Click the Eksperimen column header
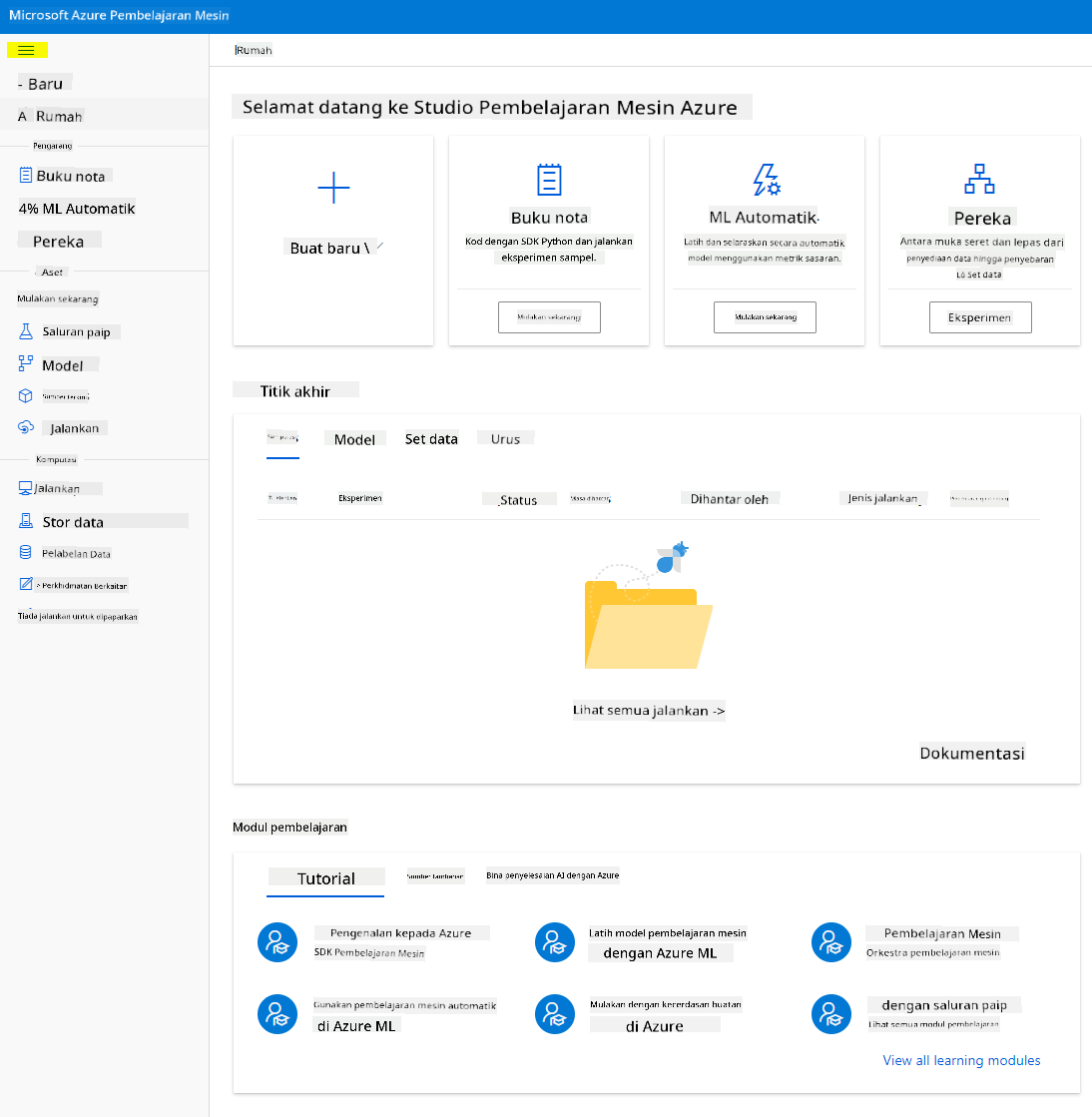 [x=360, y=498]
